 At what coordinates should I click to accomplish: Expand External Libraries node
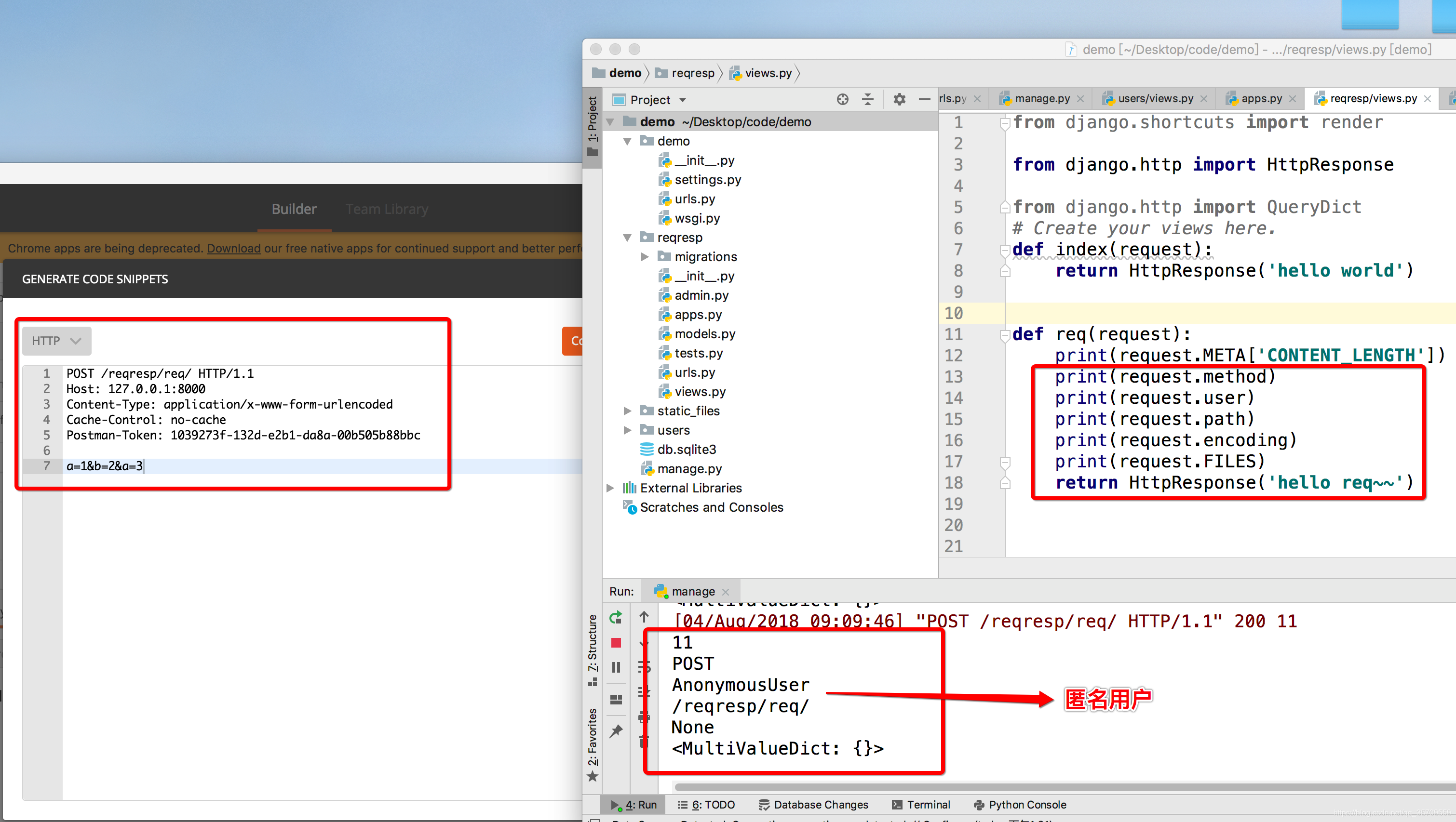[x=610, y=488]
